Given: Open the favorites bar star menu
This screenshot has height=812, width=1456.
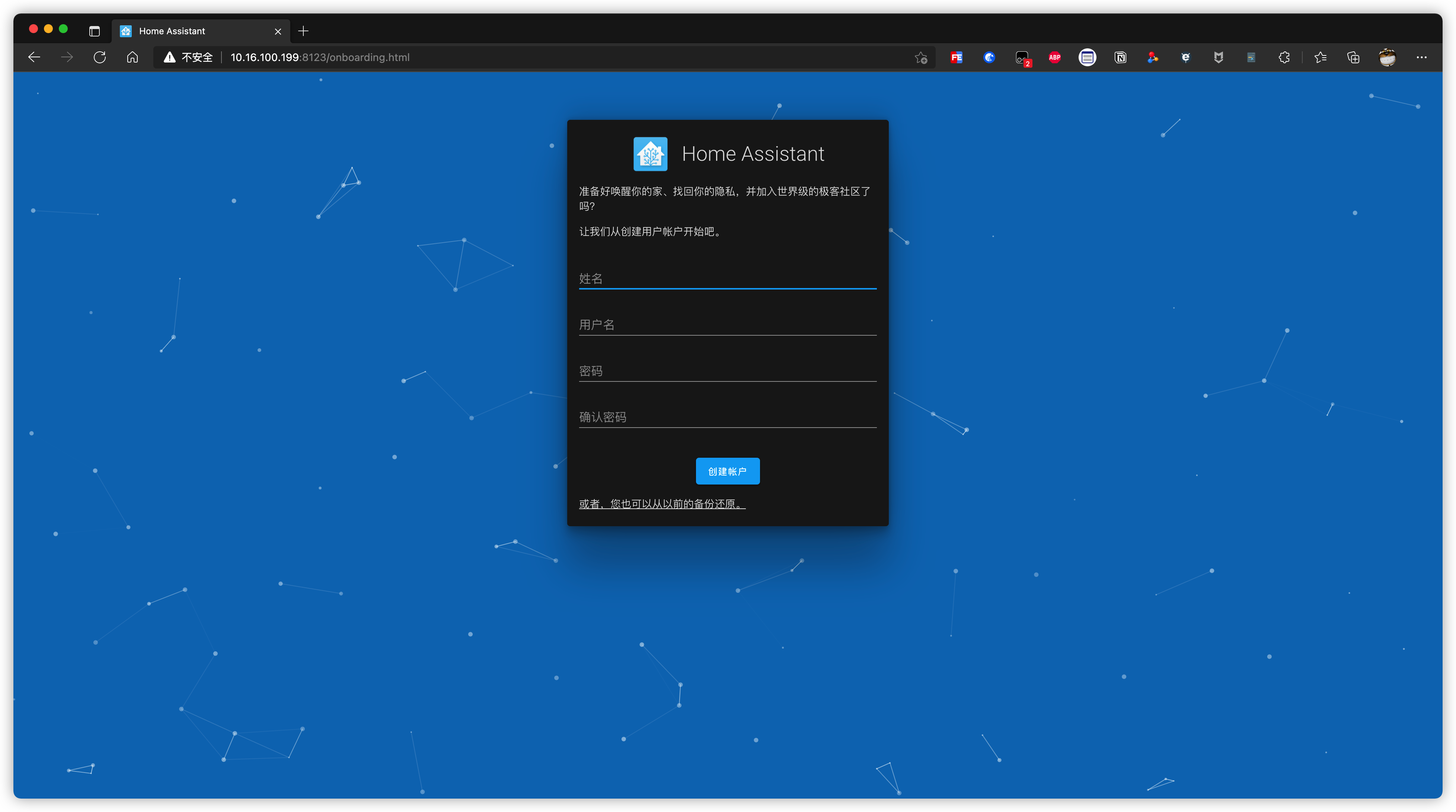Looking at the screenshot, I should (1321, 57).
